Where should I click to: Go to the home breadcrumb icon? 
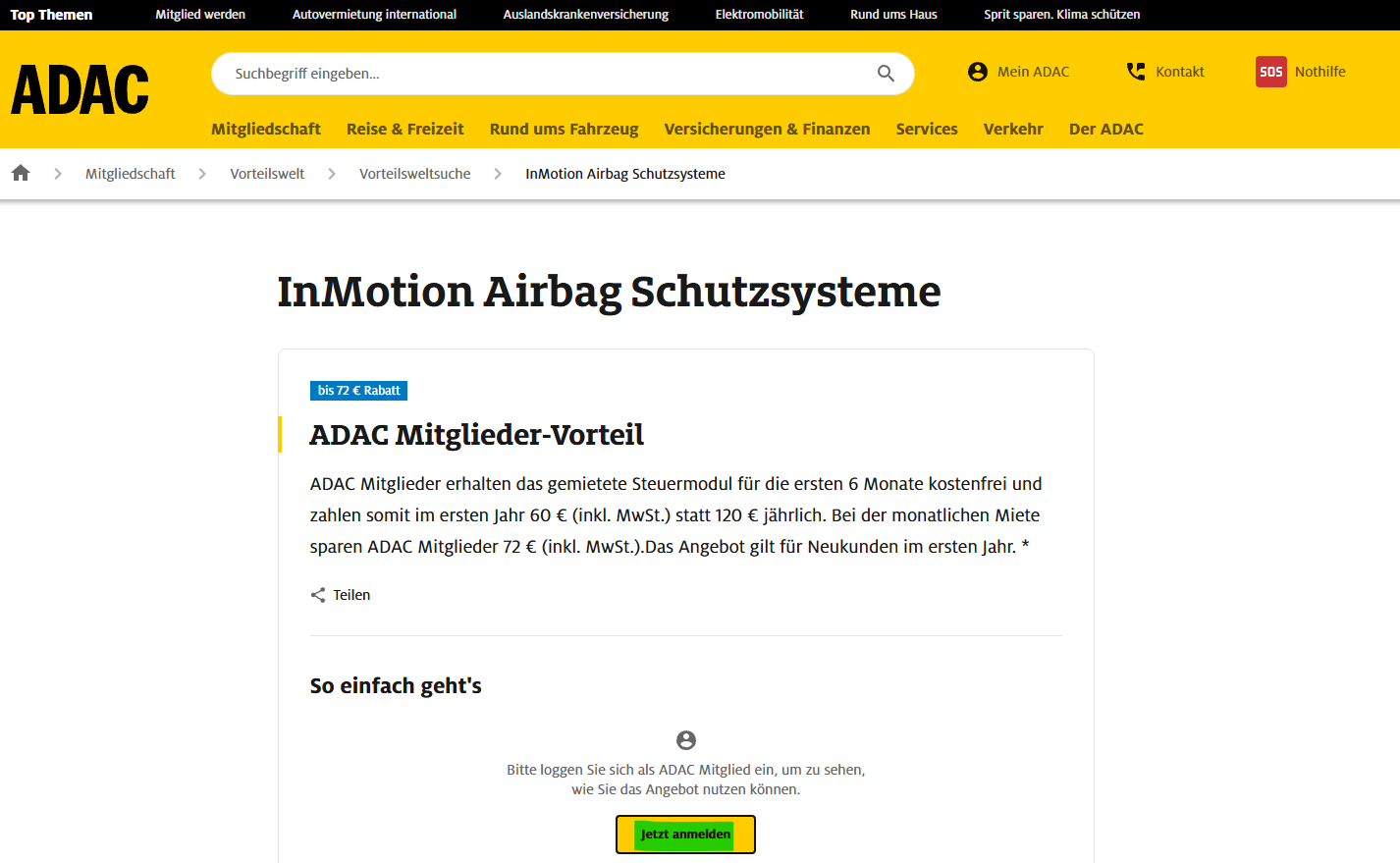(x=21, y=174)
